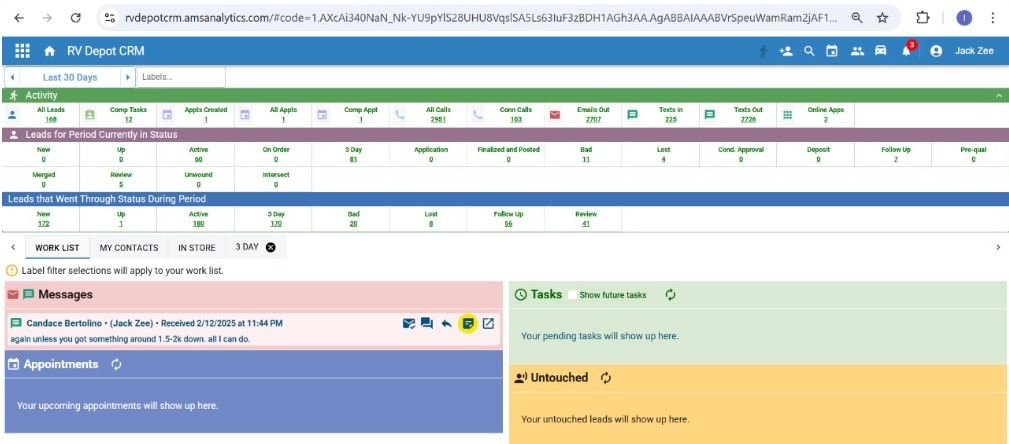Click the Labels filter input field
Viewport: 1009px width, 444px height.
[x=180, y=77]
